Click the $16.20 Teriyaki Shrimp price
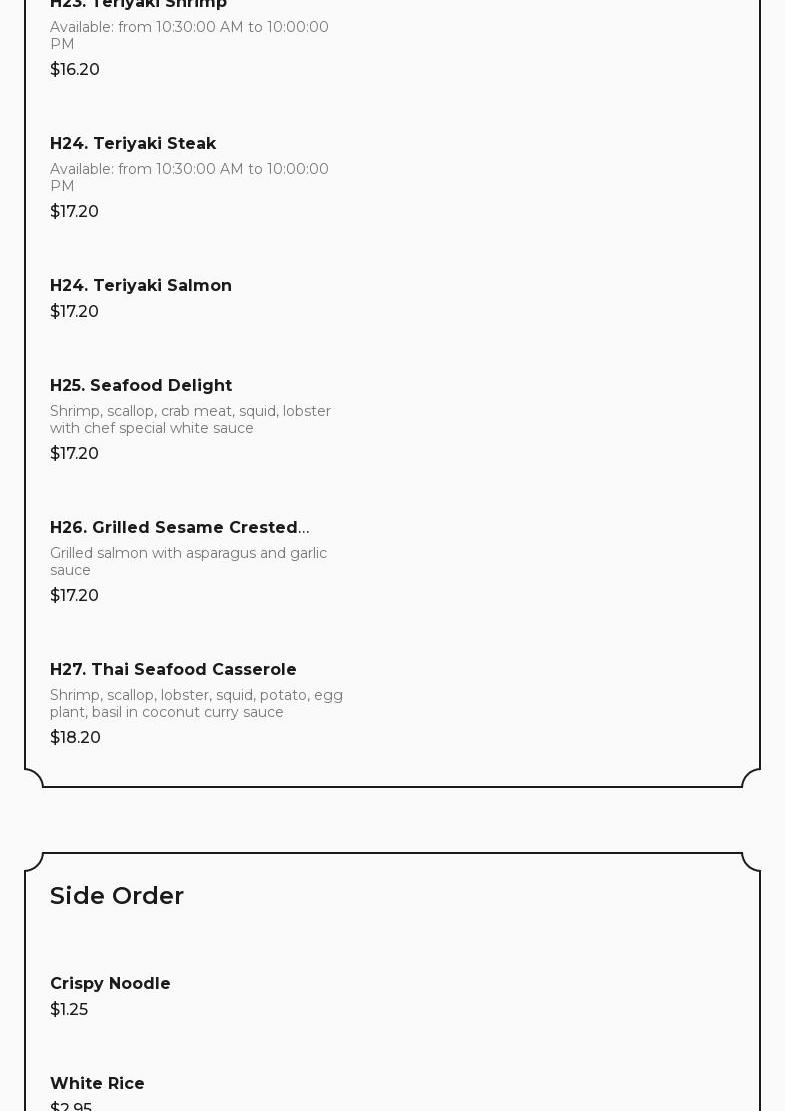Screen dimensions: 785x1111 pos(74,69)
